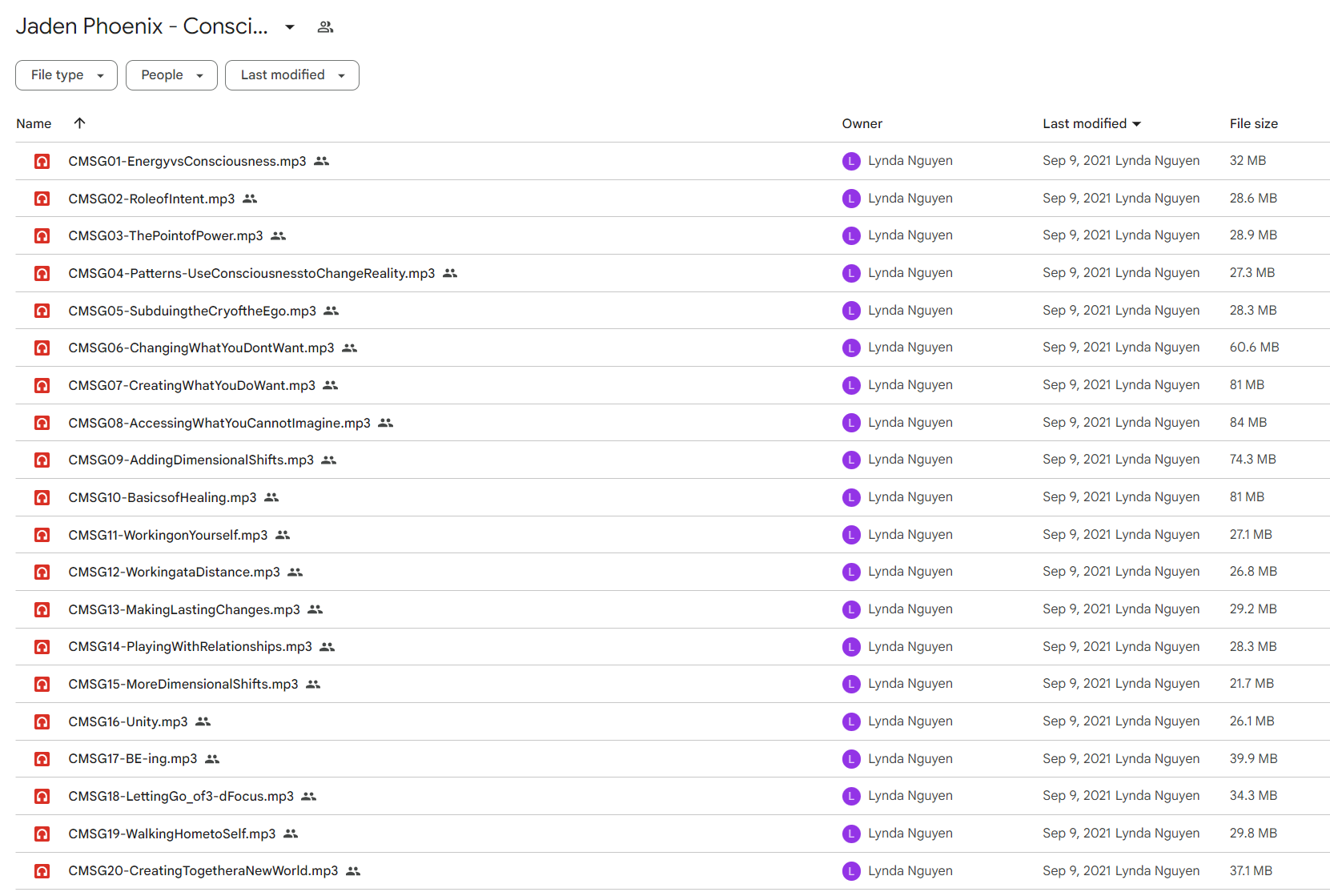1330x896 pixels.
Task: Click the File size column header
Action: (x=1254, y=123)
